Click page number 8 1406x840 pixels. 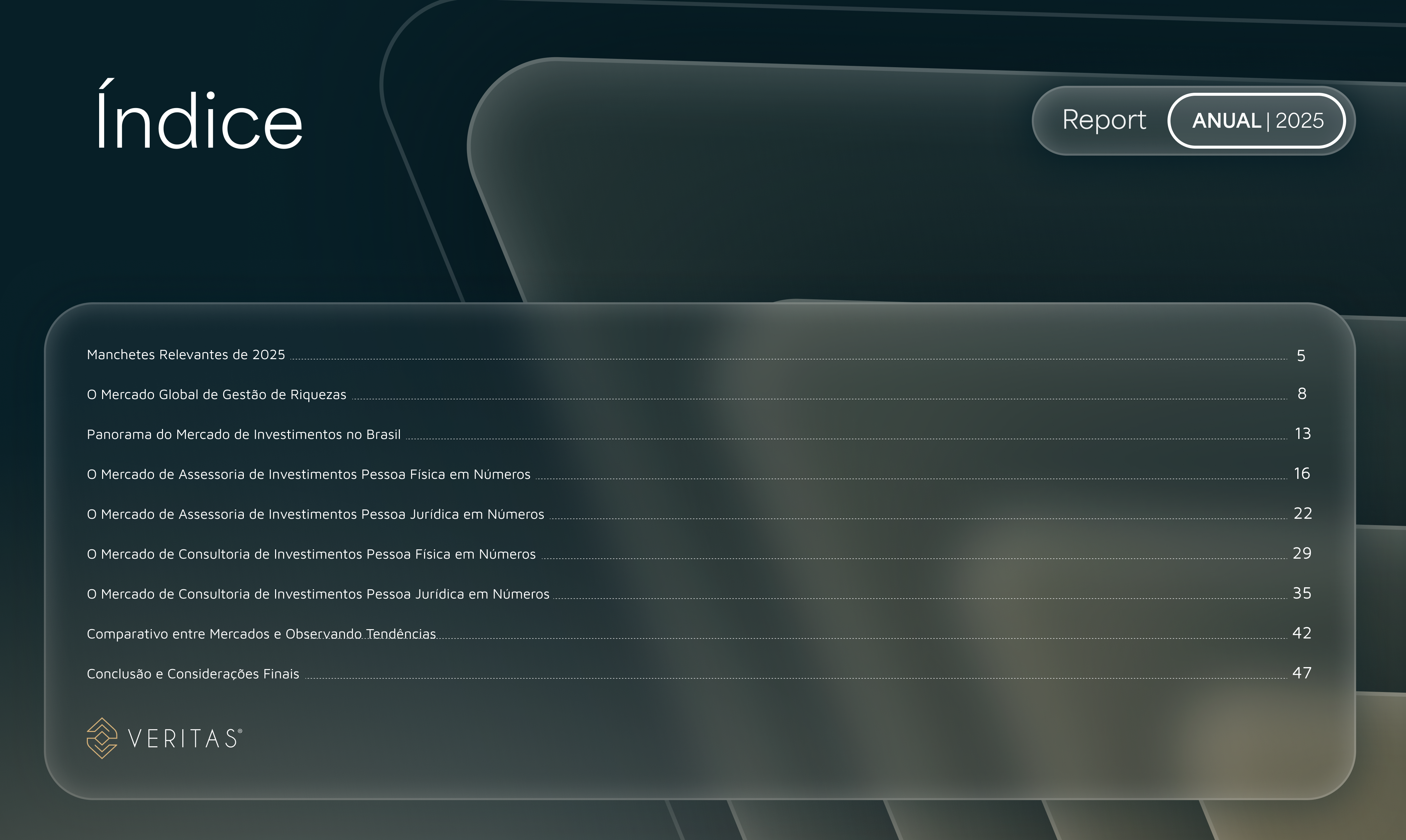point(1302,393)
